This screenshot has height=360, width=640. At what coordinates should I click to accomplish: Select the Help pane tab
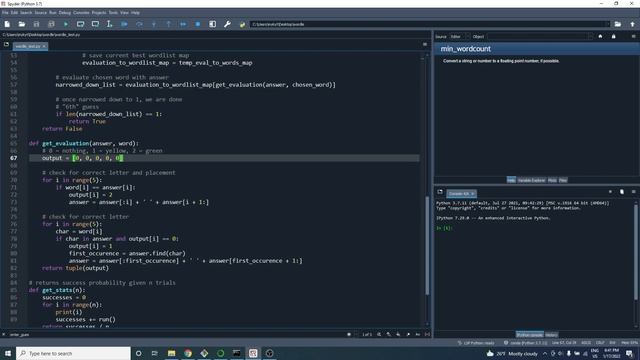pos(511,180)
